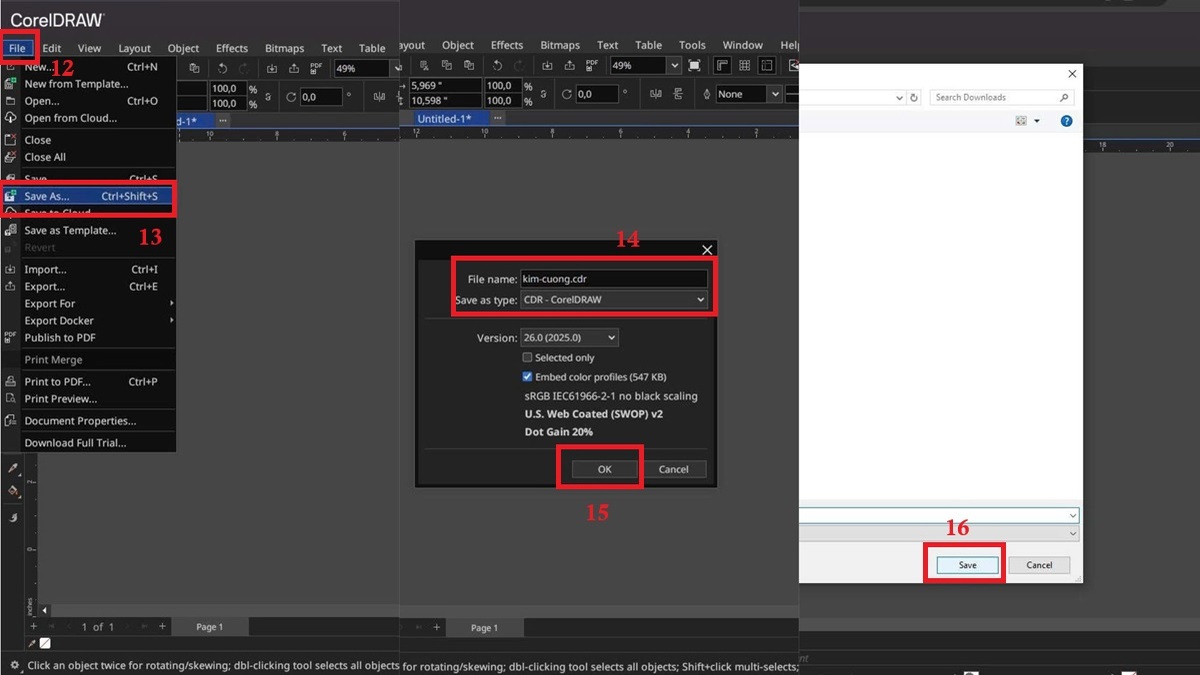This screenshot has height=675, width=1200.
Task: Expand the view options dropdown arrow
Action: pyautogui.click(x=1037, y=121)
